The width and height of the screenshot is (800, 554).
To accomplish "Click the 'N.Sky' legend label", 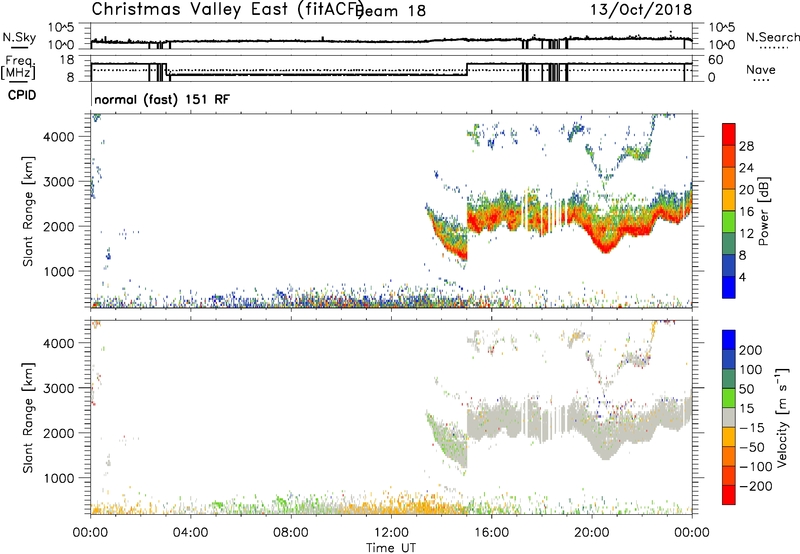I will click(x=19, y=37).
